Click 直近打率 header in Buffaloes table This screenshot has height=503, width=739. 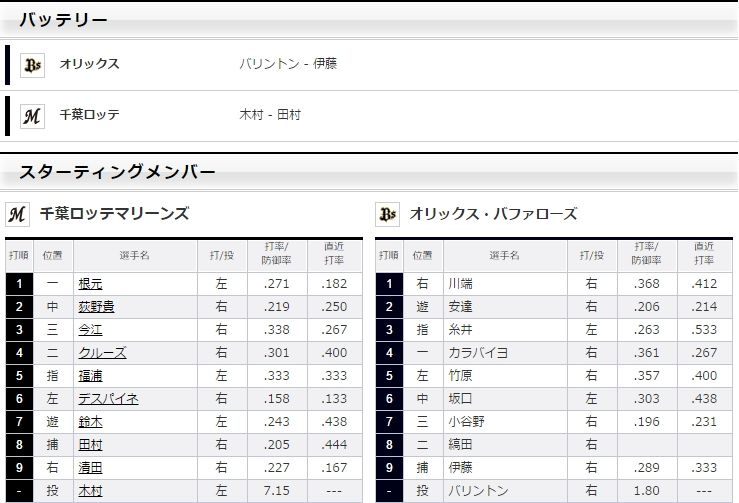(x=704, y=253)
